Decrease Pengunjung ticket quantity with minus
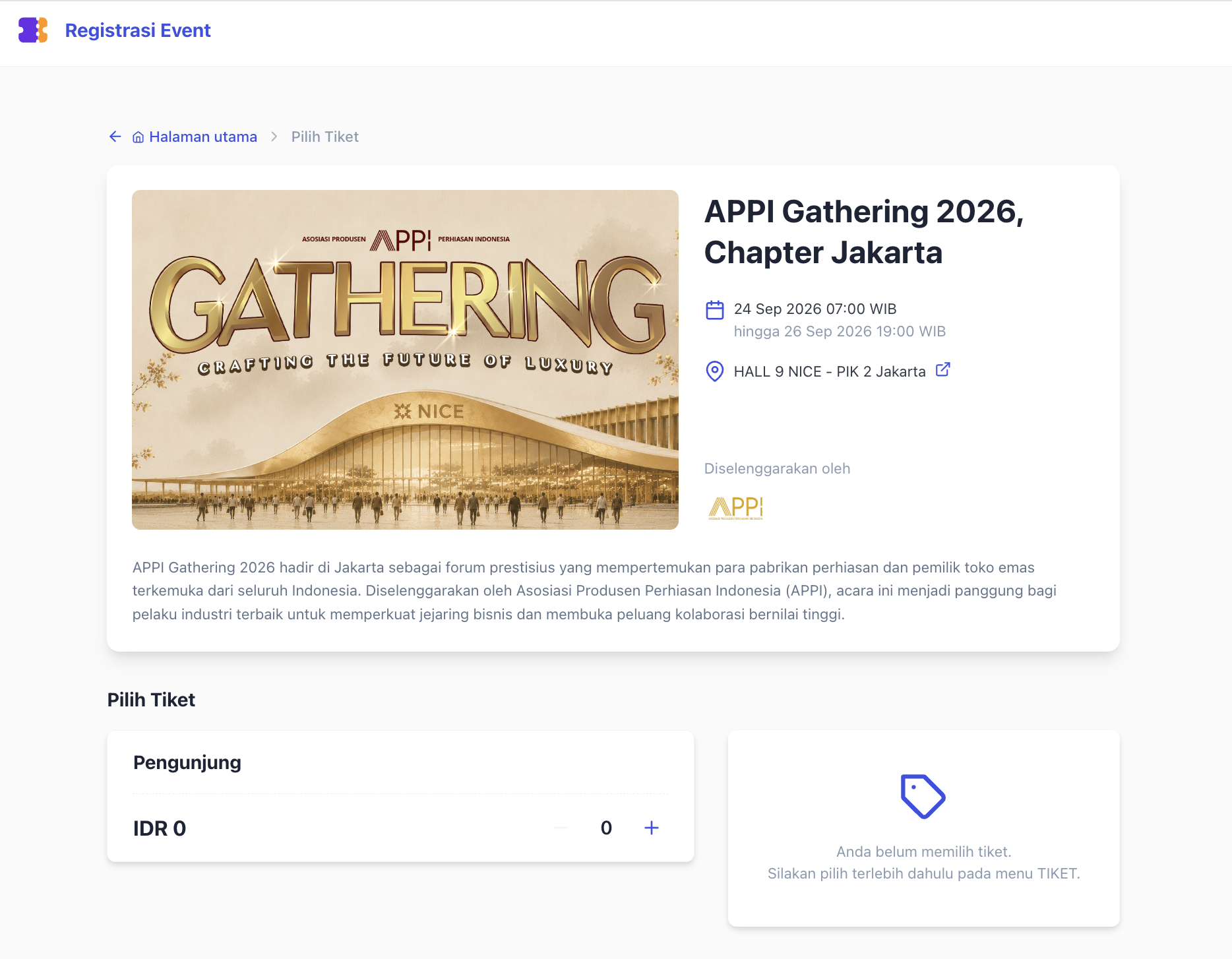 coord(561,828)
